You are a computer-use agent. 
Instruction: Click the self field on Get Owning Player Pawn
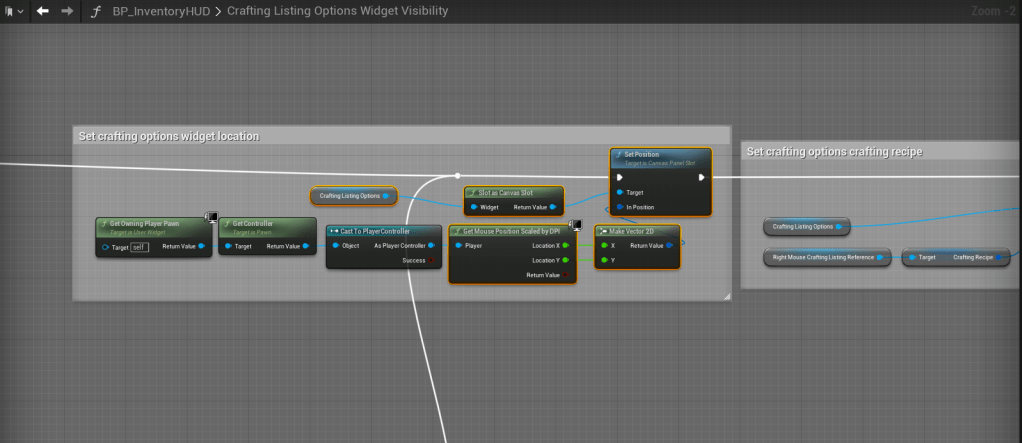(139, 247)
